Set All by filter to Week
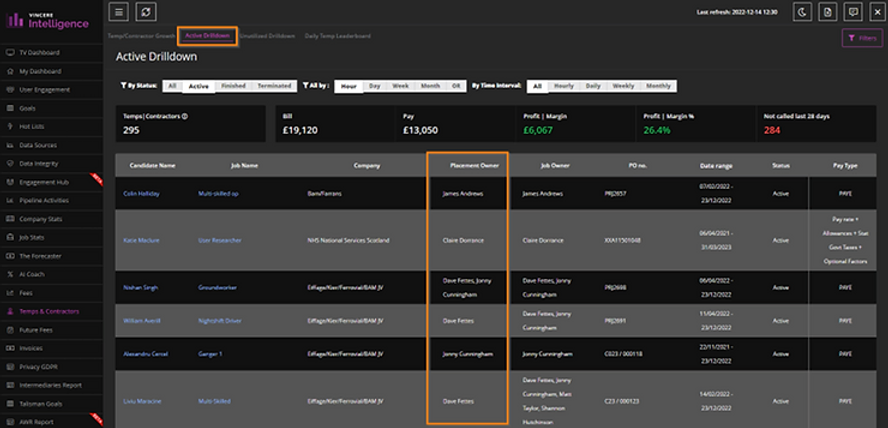888x428 pixels. [402, 86]
